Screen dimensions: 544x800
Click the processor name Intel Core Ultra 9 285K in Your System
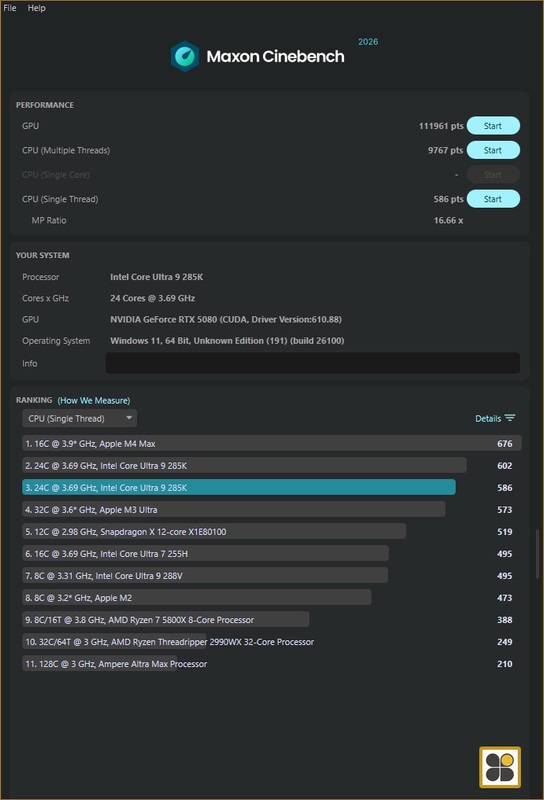157,277
